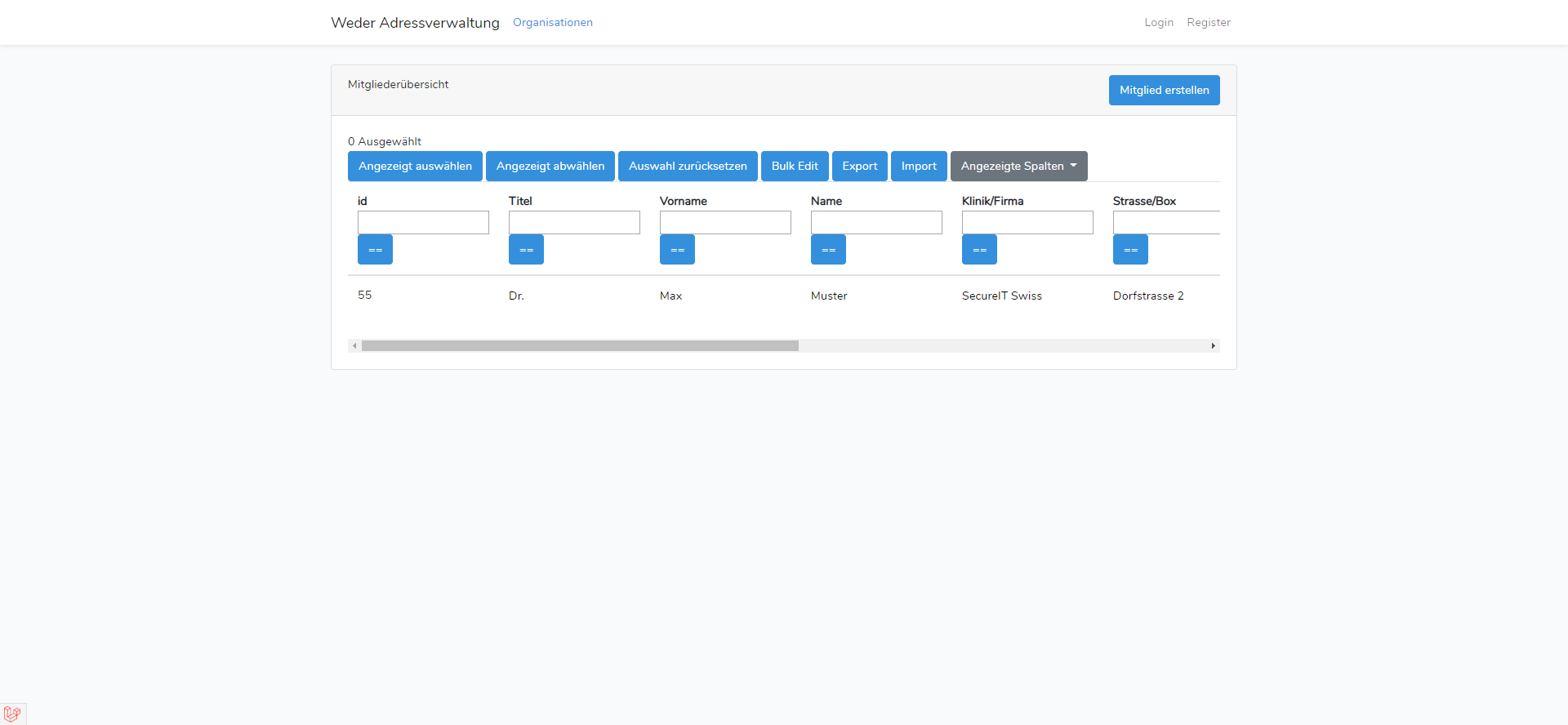Focus the Klinik/Firma filter input
Image resolution: width=1568 pixels, height=725 pixels.
[x=1027, y=223]
